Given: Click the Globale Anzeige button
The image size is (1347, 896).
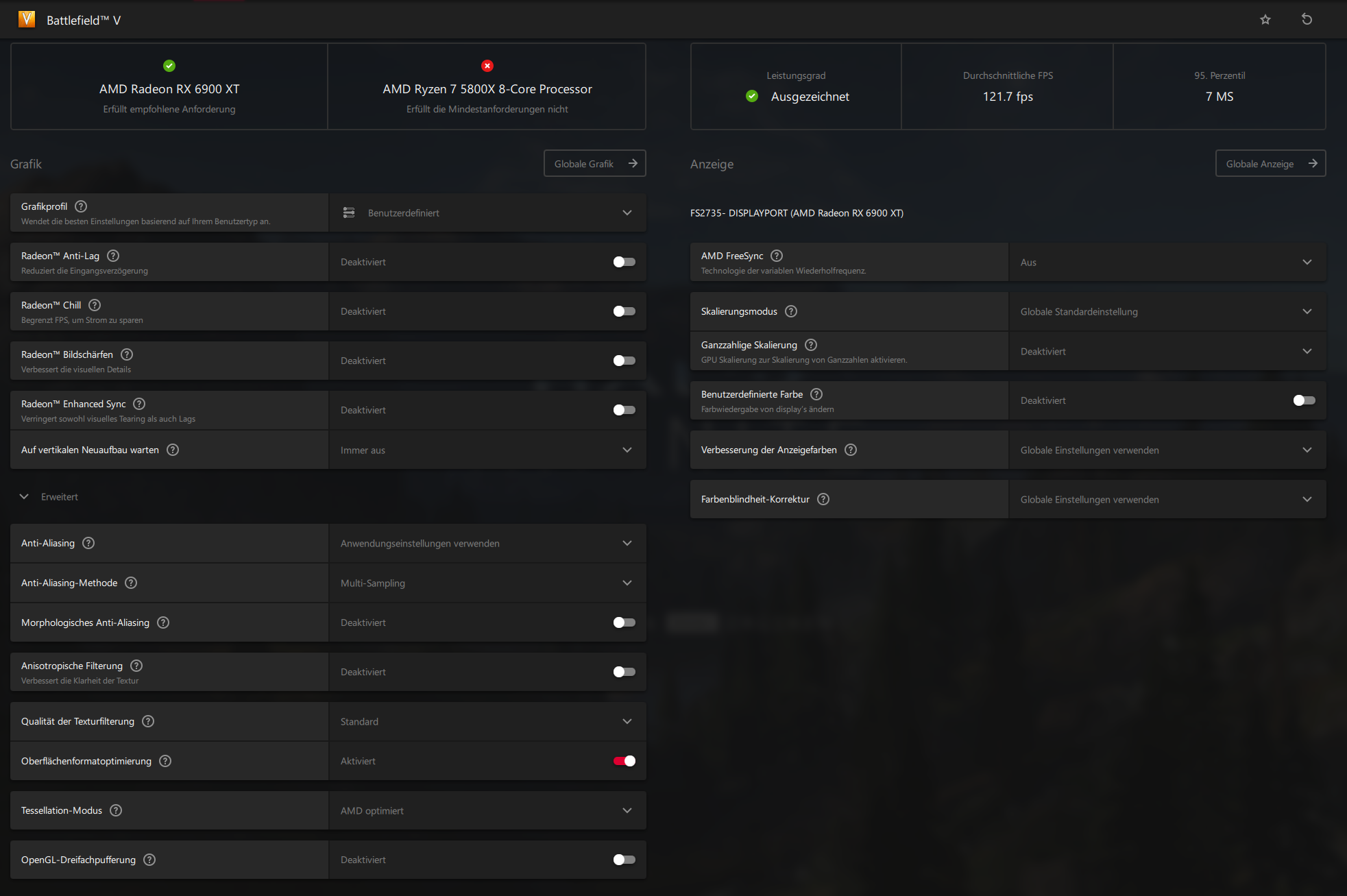Looking at the screenshot, I should pos(1270,163).
